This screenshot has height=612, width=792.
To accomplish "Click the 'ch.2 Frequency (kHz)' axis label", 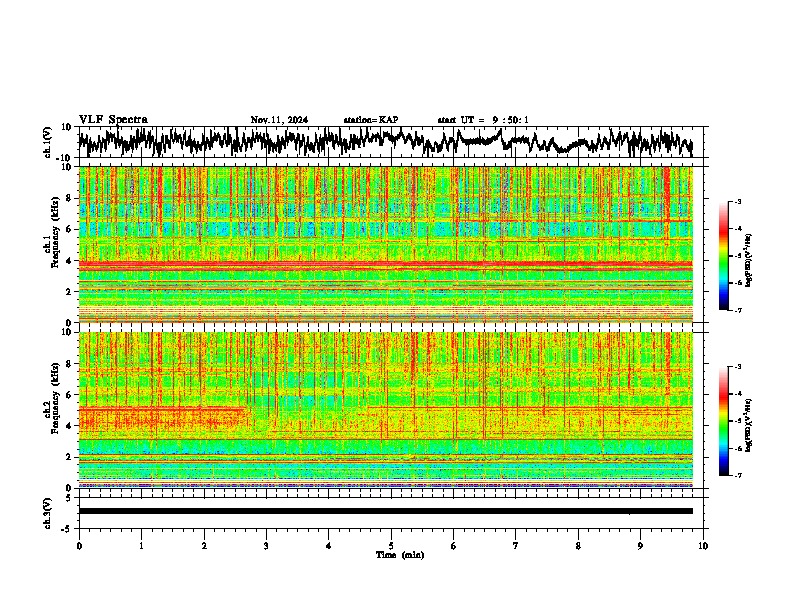I will click(52, 398).
